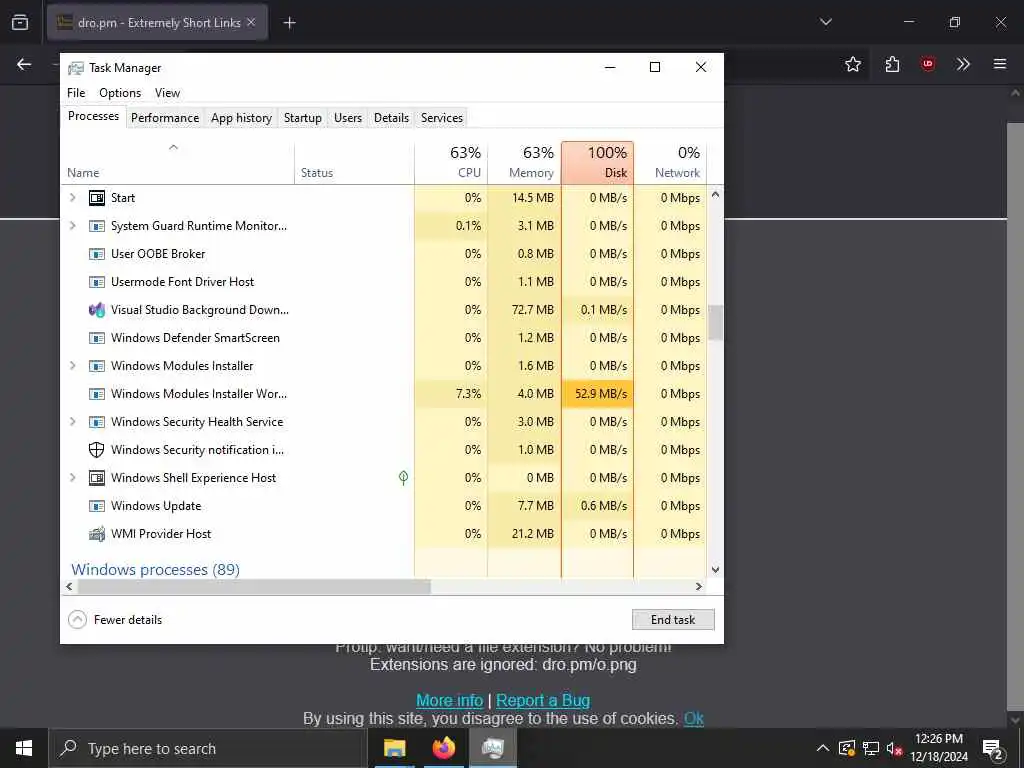Image resolution: width=1024 pixels, height=768 pixels.
Task: Close the dro.pm browser tab
Action: 251,22
